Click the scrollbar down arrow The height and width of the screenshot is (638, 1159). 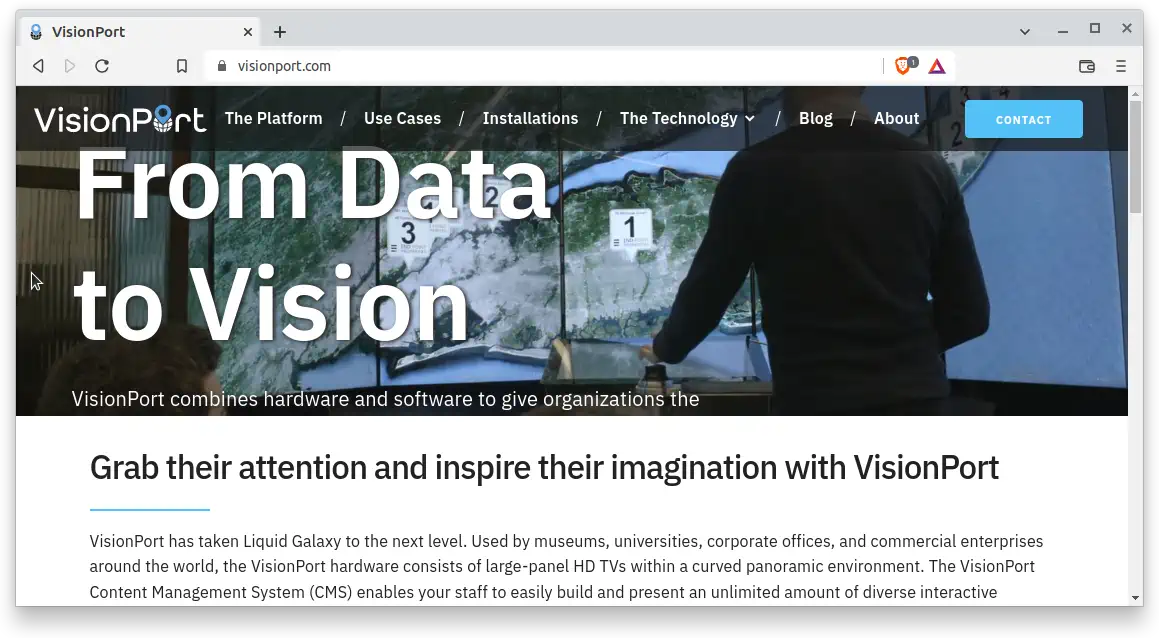tap(1135, 597)
